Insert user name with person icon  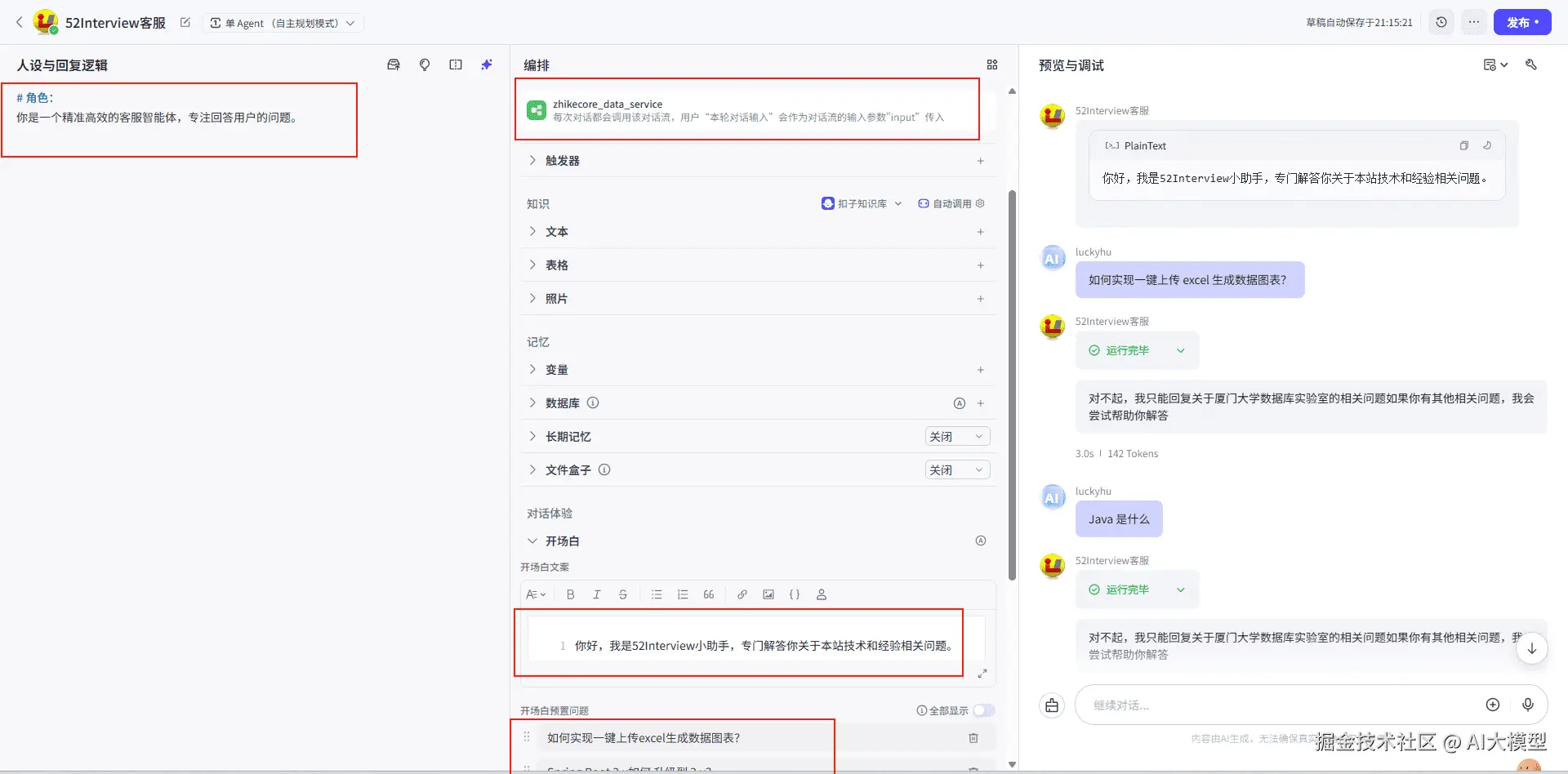pos(822,594)
